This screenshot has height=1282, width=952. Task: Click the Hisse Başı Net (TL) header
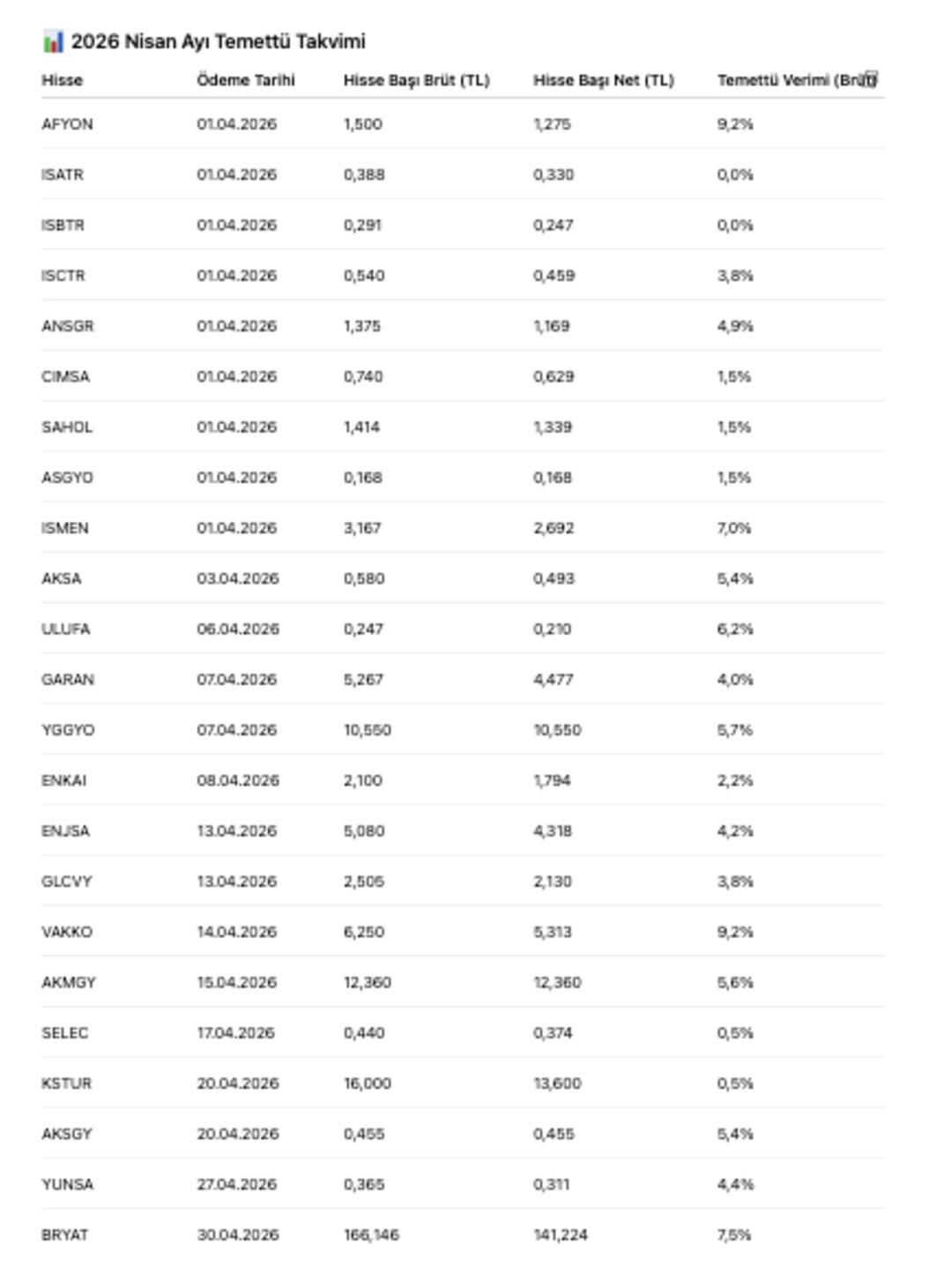click(603, 80)
